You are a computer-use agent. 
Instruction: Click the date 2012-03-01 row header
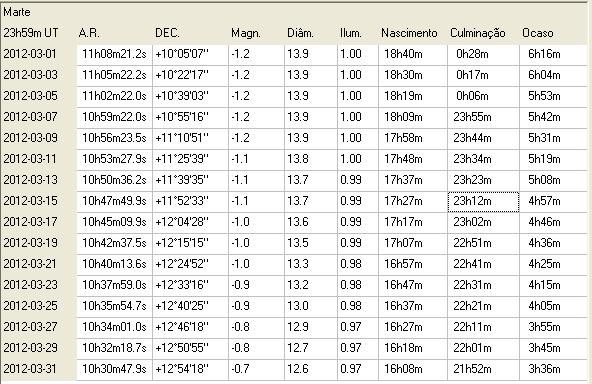tap(31, 54)
